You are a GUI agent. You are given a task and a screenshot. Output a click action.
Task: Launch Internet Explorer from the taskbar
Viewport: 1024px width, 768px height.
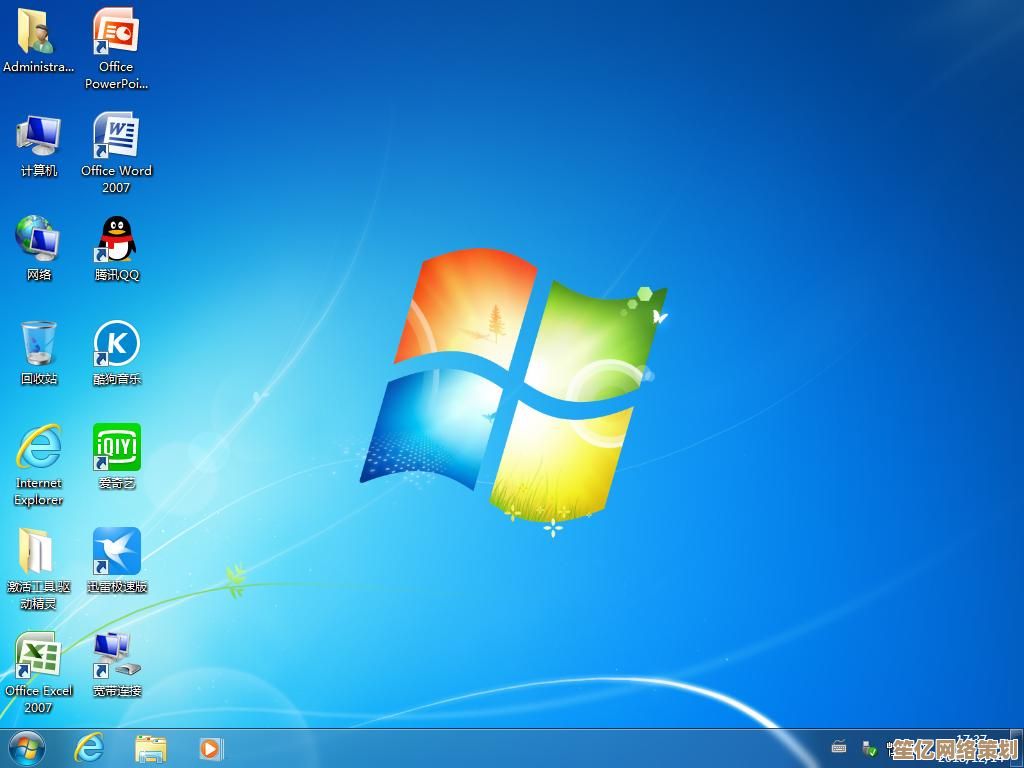click(88, 748)
